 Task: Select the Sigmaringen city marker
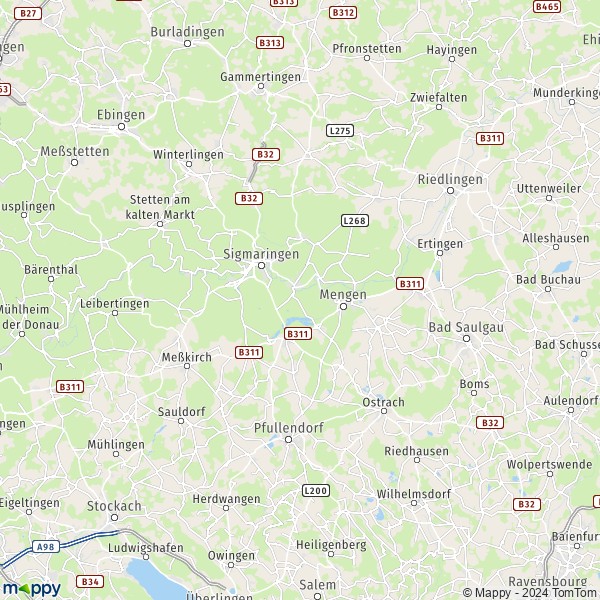tap(261, 266)
